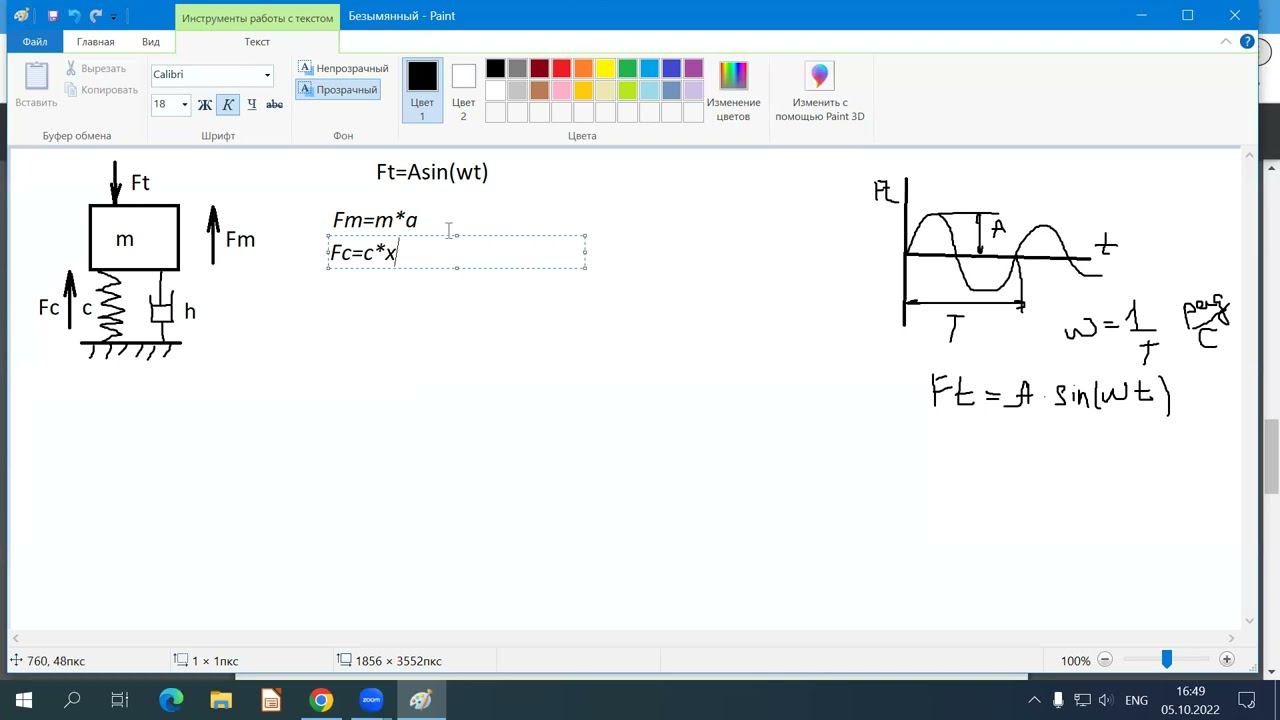Click the Redo arrow in quick access toolbar
1280x720 pixels.
coord(95,16)
